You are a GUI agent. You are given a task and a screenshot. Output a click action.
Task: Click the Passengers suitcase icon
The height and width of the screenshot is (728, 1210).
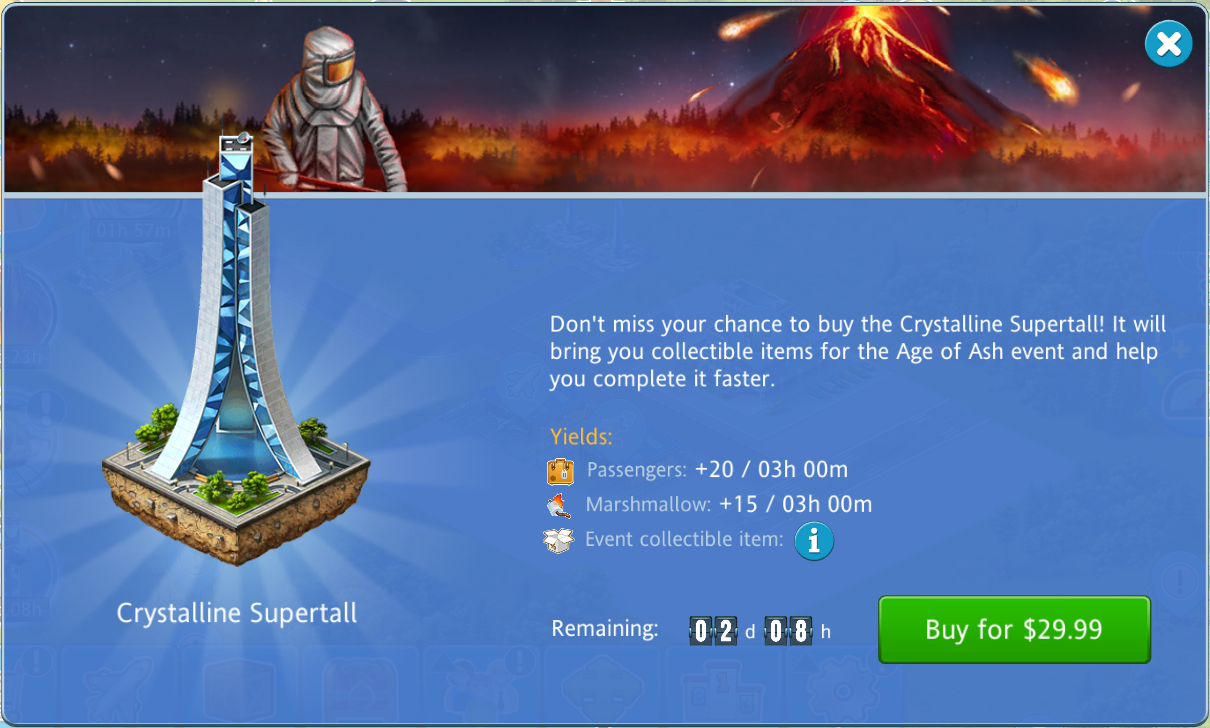pyautogui.click(x=560, y=470)
